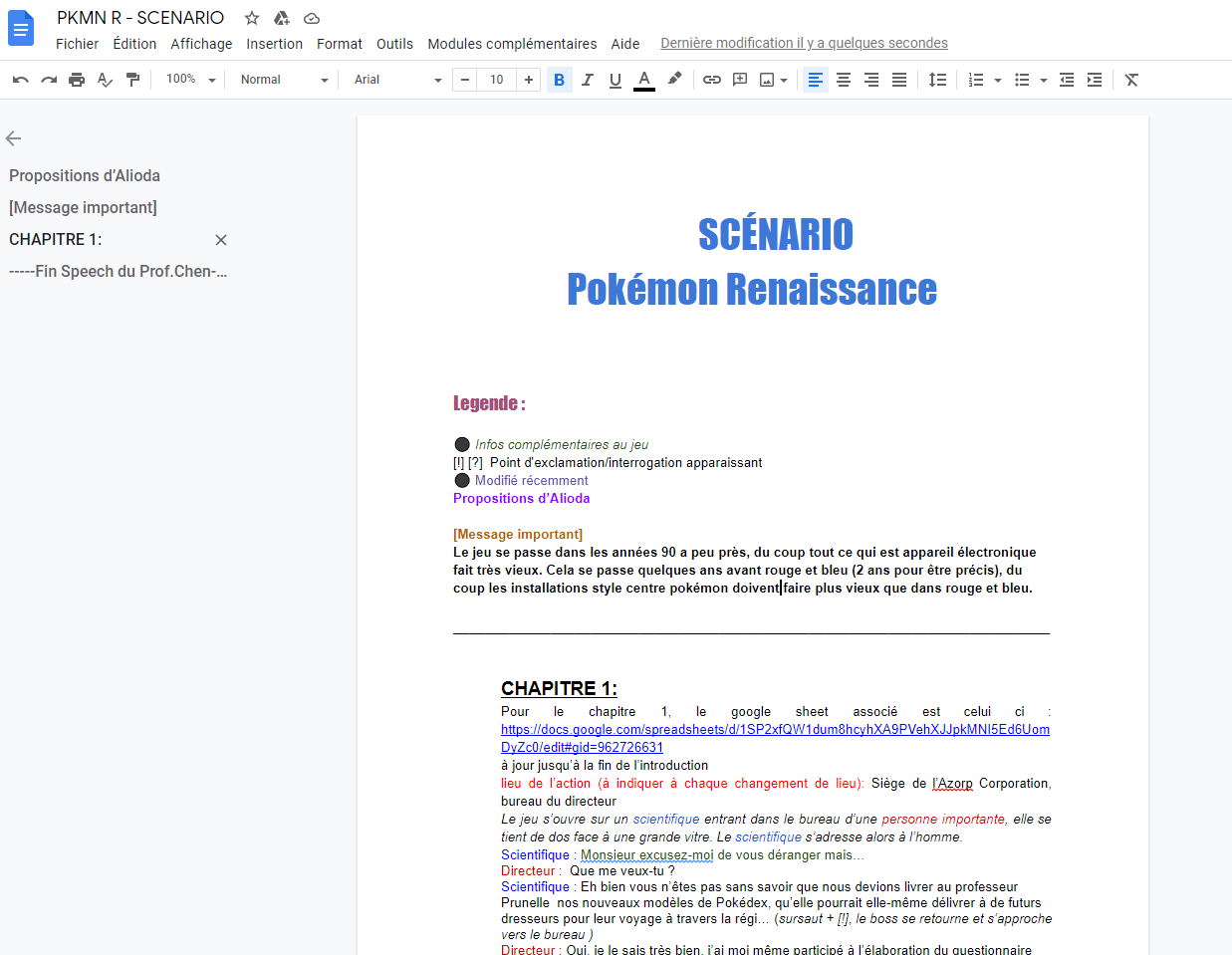Apply a numbered list

tap(976, 80)
